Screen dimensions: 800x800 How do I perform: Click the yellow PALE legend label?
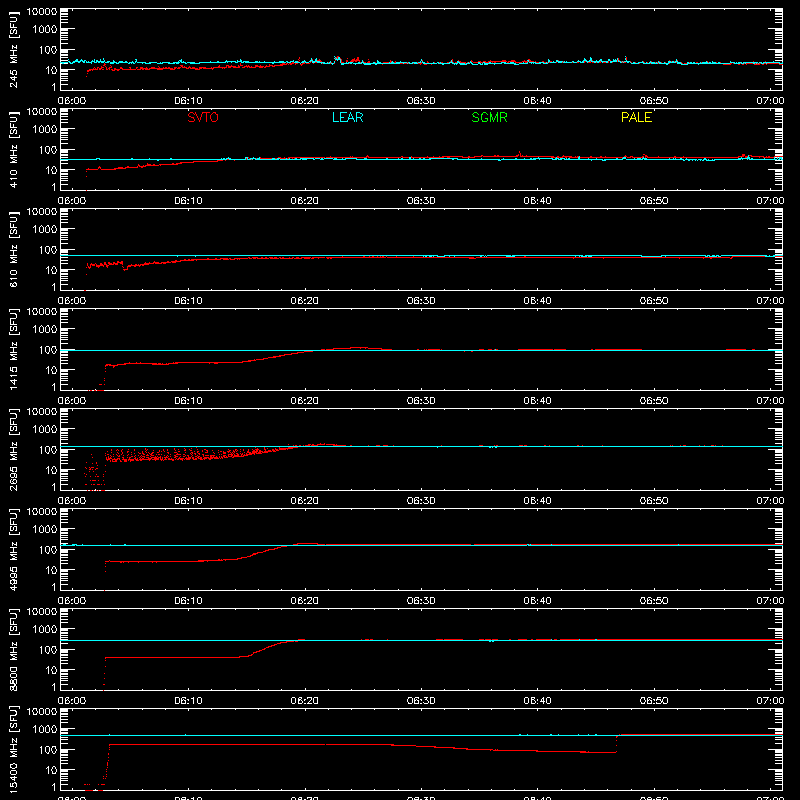click(636, 117)
